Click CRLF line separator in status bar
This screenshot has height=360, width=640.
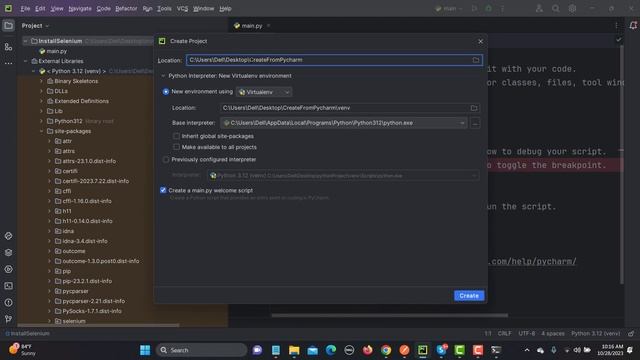tap(504, 333)
